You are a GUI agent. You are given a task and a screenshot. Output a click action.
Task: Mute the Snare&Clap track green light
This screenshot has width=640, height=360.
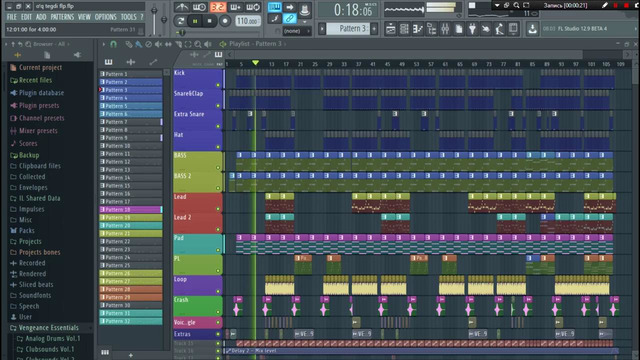click(x=218, y=106)
